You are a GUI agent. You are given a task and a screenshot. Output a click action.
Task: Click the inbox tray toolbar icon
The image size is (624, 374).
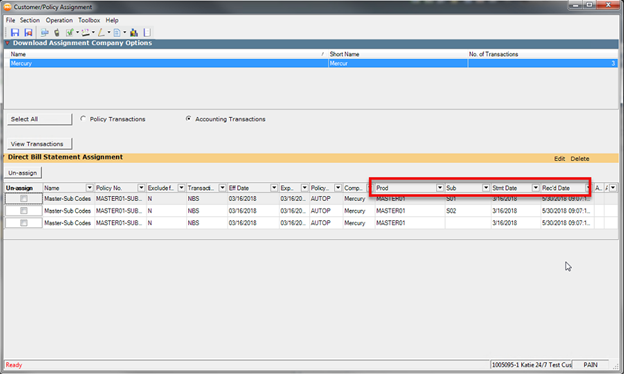coord(86,33)
